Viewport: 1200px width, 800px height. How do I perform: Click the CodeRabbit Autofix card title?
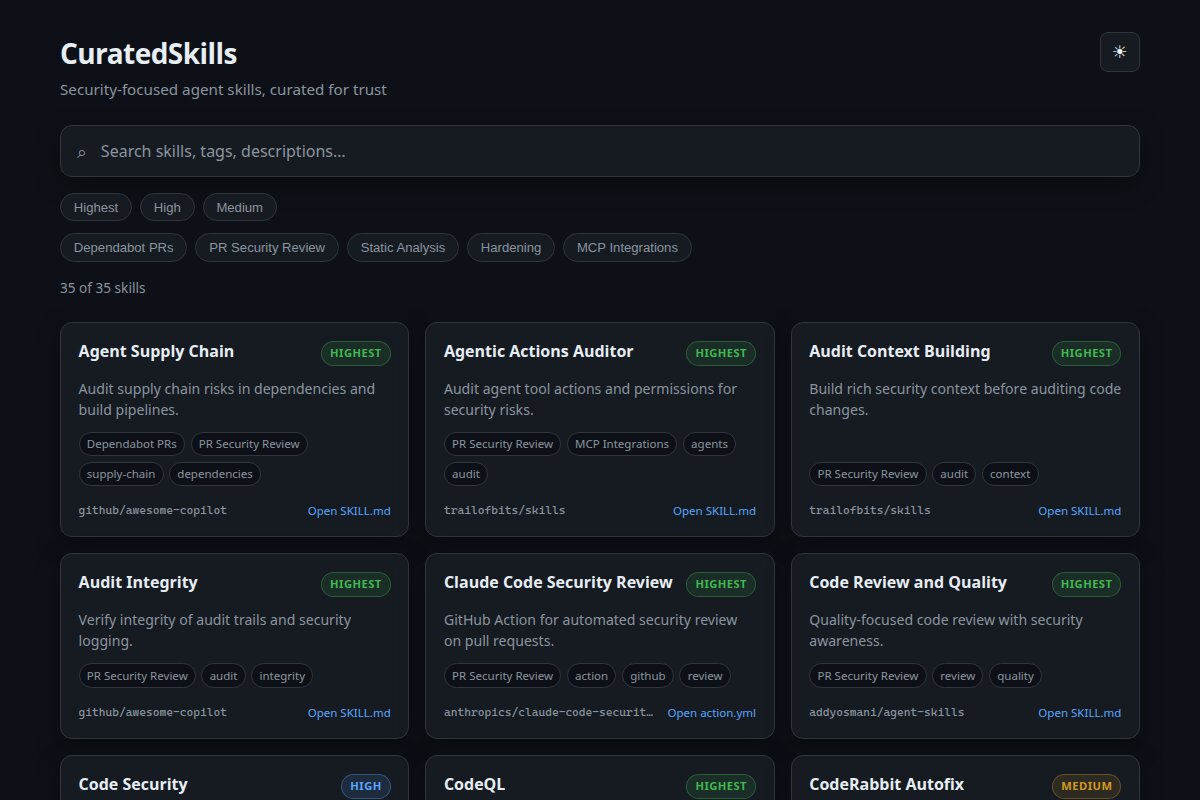coord(886,785)
